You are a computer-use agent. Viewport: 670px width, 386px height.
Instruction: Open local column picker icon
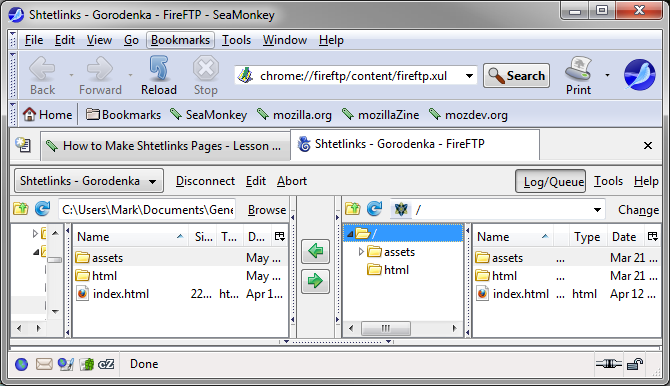279,236
